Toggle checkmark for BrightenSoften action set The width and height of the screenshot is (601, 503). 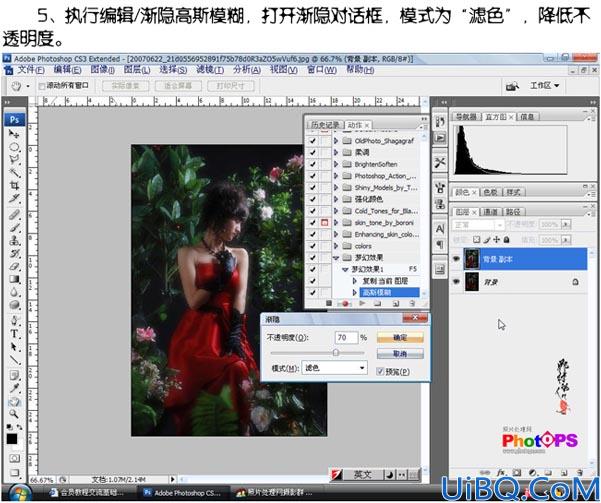[313, 164]
